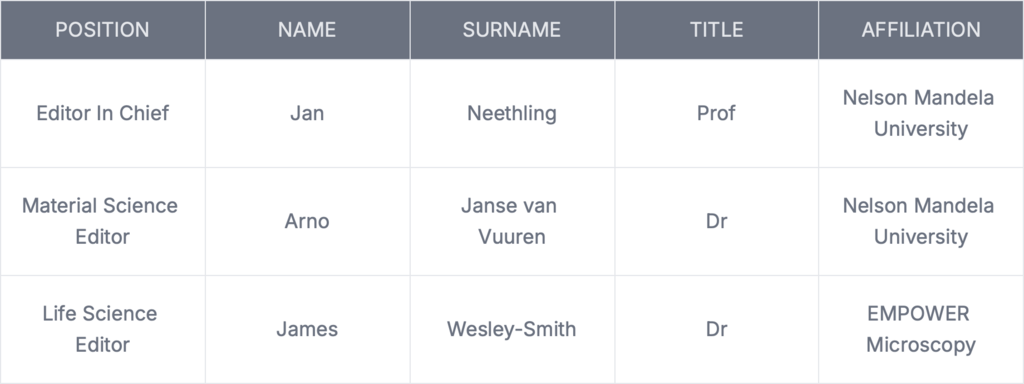Click the Prof title cell
This screenshot has height=384, width=1024.
[x=716, y=113]
